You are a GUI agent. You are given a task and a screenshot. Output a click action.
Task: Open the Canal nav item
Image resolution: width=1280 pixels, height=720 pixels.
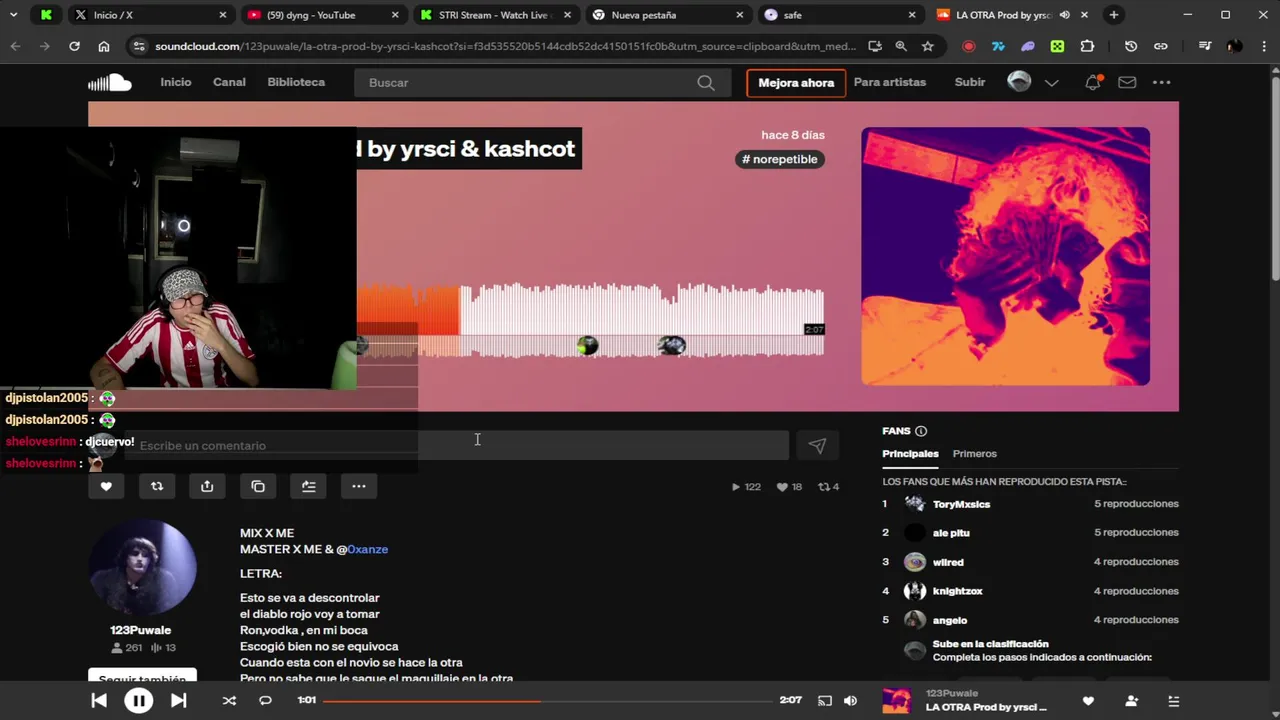point(229,82)
